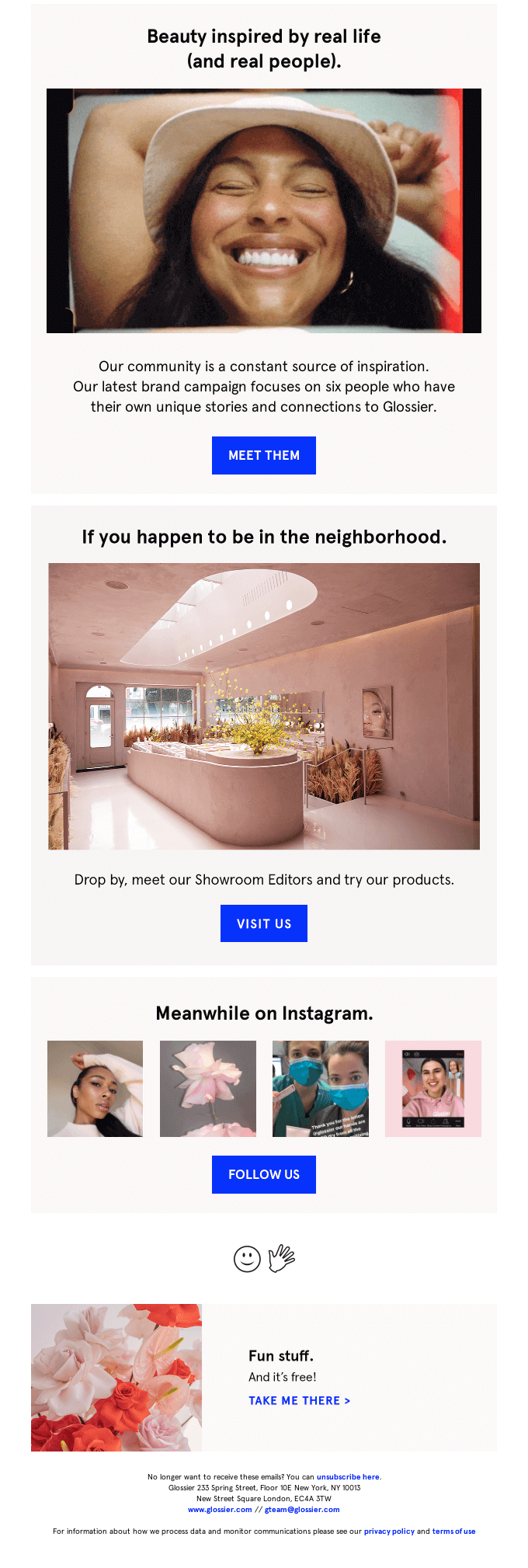Open the terms of use link

tap(453, 1531)
